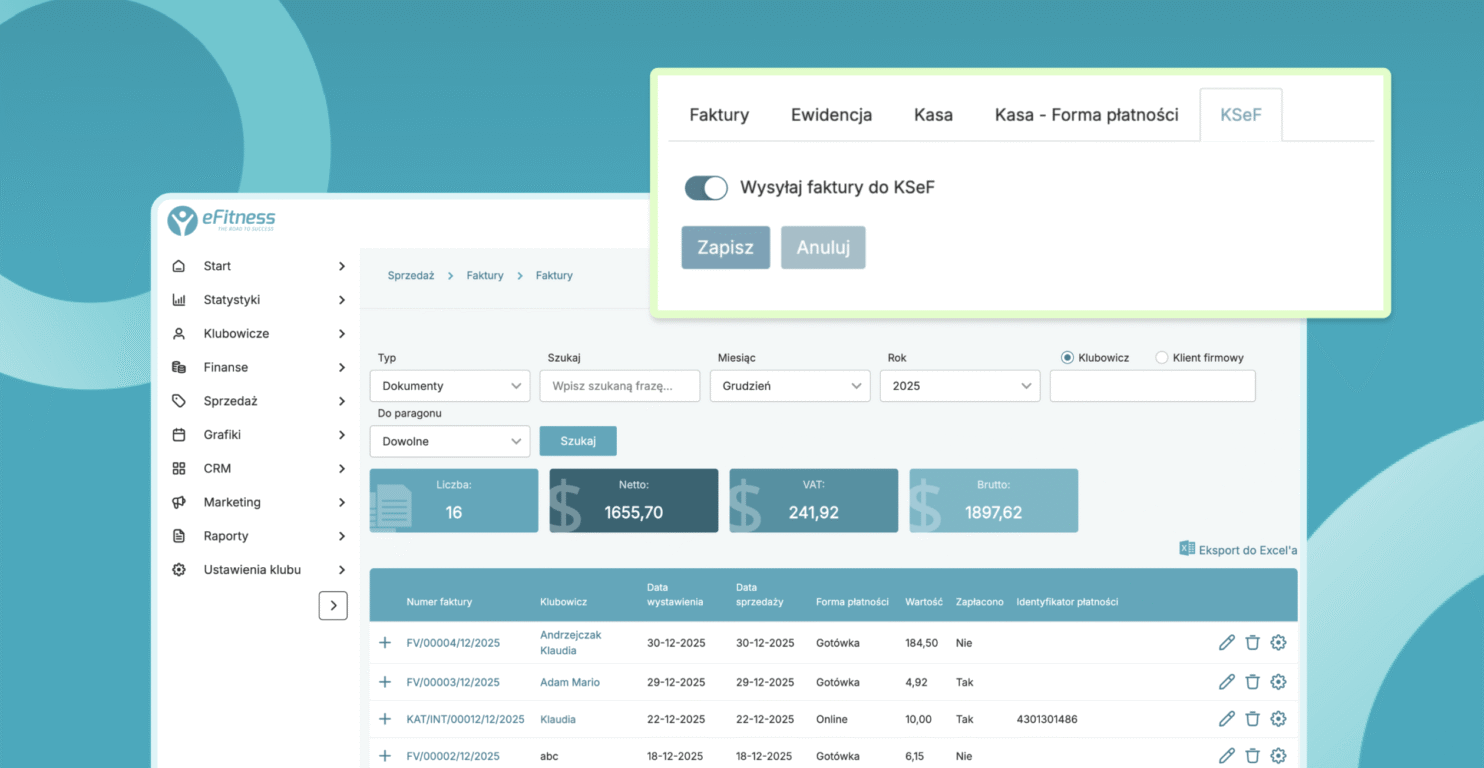Click the search phrase input field
This screenshot has width=1484, height=768.
(x=619, y=386)
